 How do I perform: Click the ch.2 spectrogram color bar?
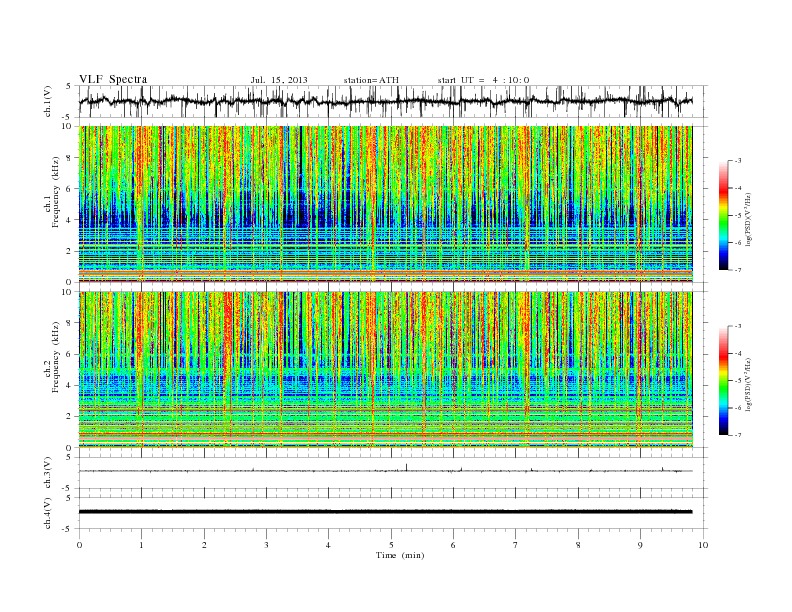click(723, 380)
